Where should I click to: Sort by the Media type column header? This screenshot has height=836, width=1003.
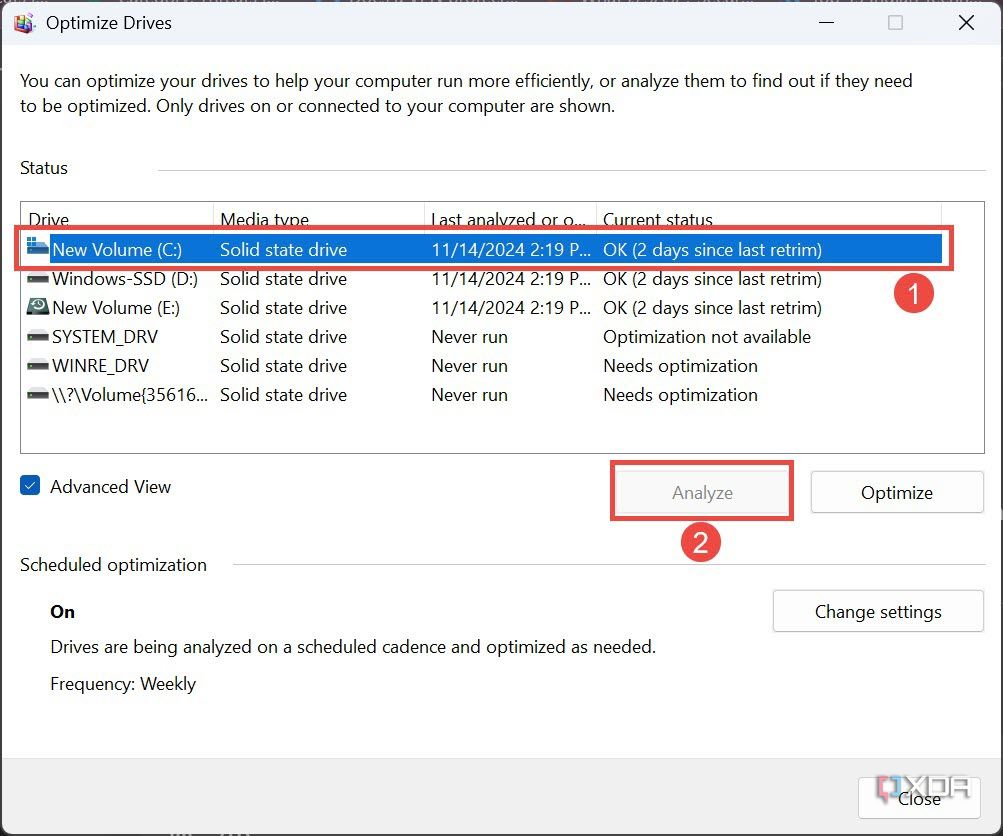click(x=318, y=219)
